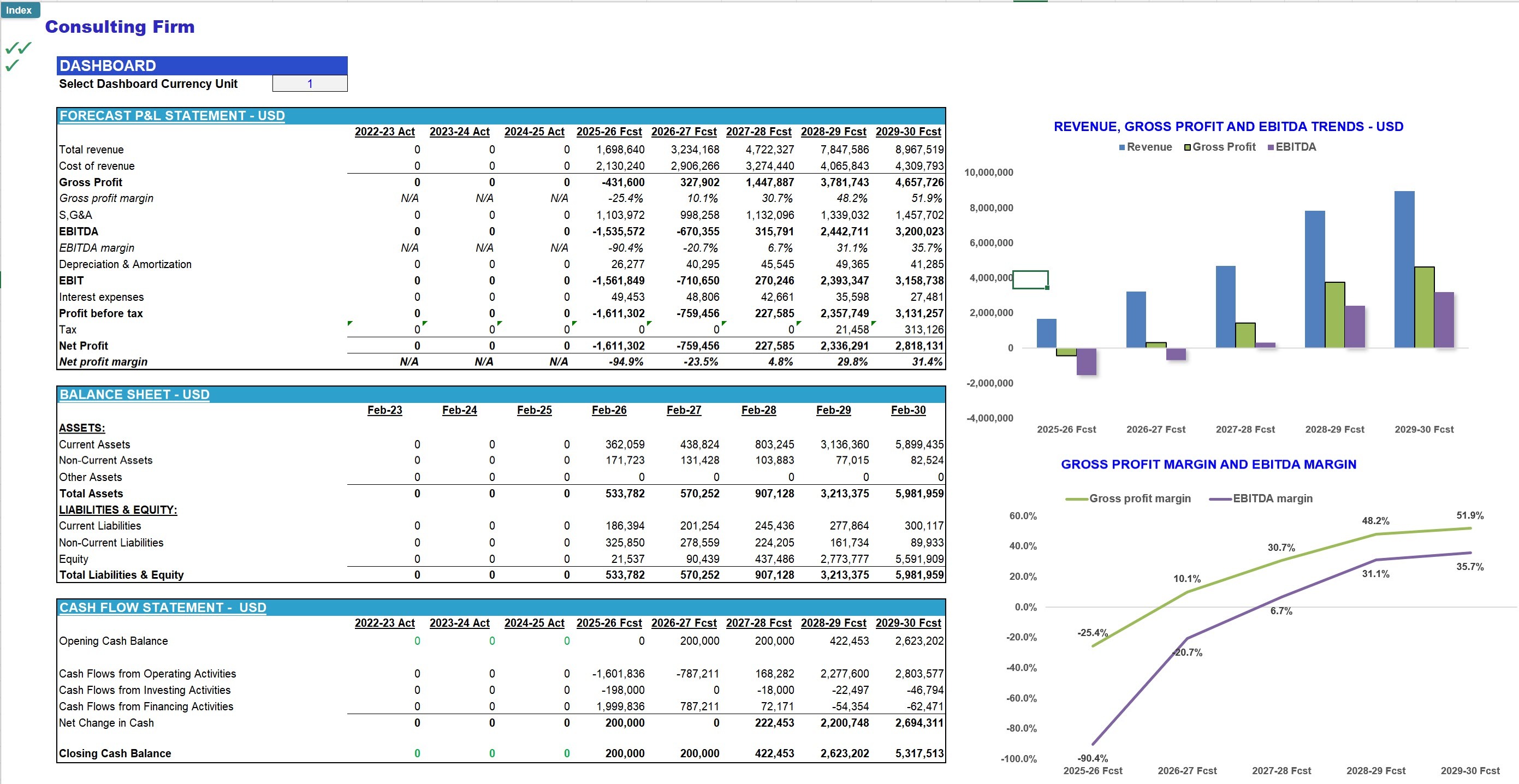This screenshot has width=1519, height=784.
Task: Select Investing Activities cash flow value -198,000
Action: pyautogui.click(x=622, y=690)
